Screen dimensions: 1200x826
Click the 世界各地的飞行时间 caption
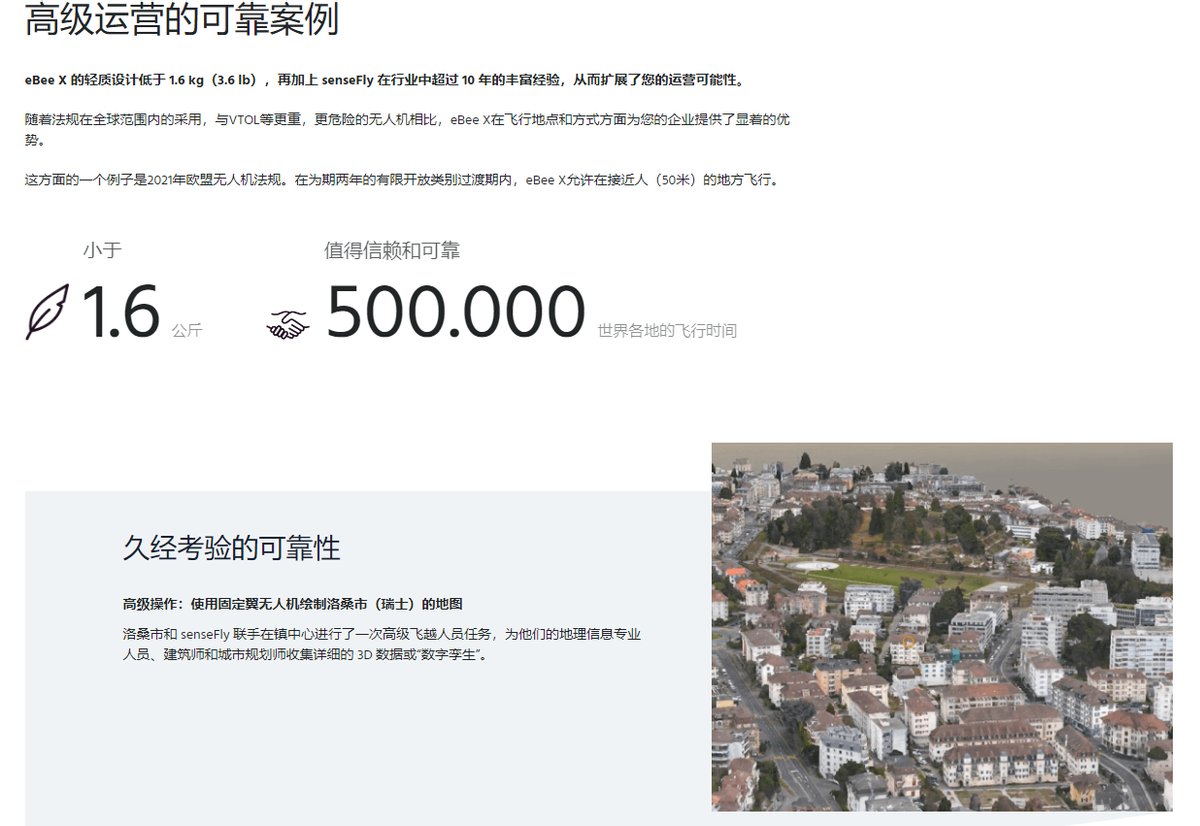click(667, 330)
